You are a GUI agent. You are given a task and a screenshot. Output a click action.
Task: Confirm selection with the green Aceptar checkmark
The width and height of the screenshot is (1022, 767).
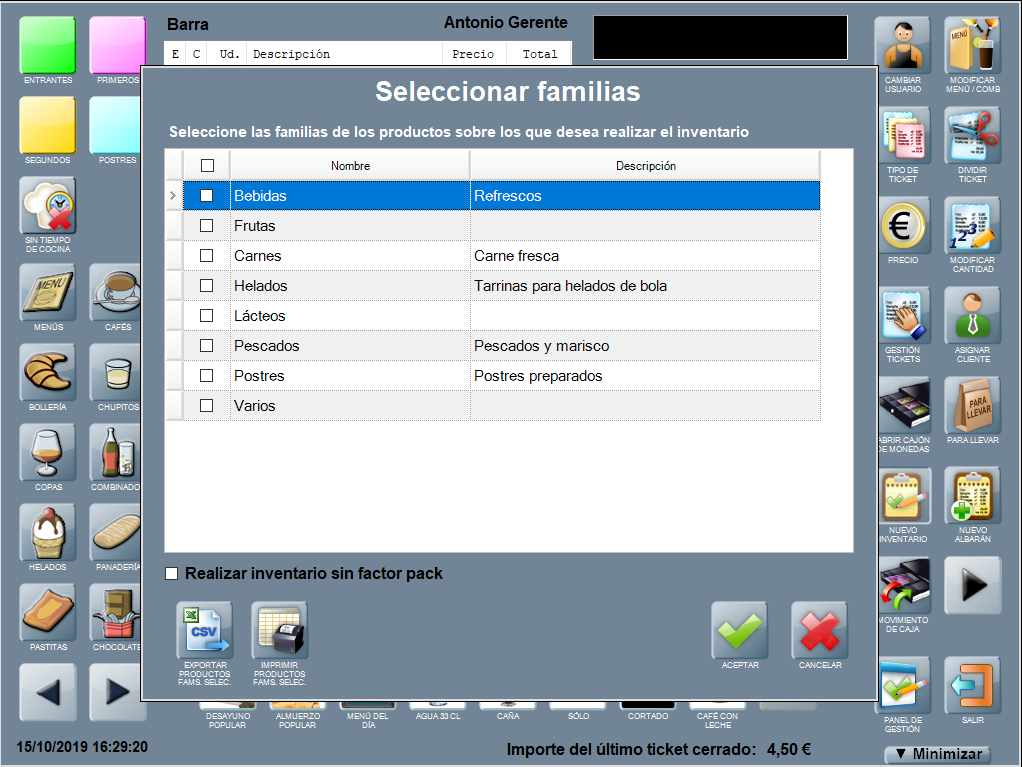(739, 630)
